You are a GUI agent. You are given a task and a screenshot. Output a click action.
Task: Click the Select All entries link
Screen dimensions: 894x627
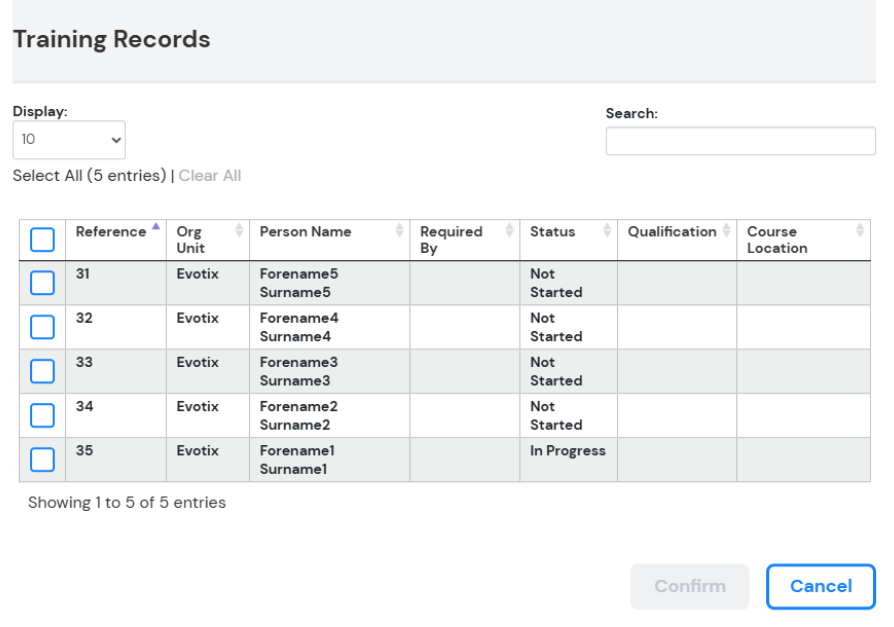89,176
